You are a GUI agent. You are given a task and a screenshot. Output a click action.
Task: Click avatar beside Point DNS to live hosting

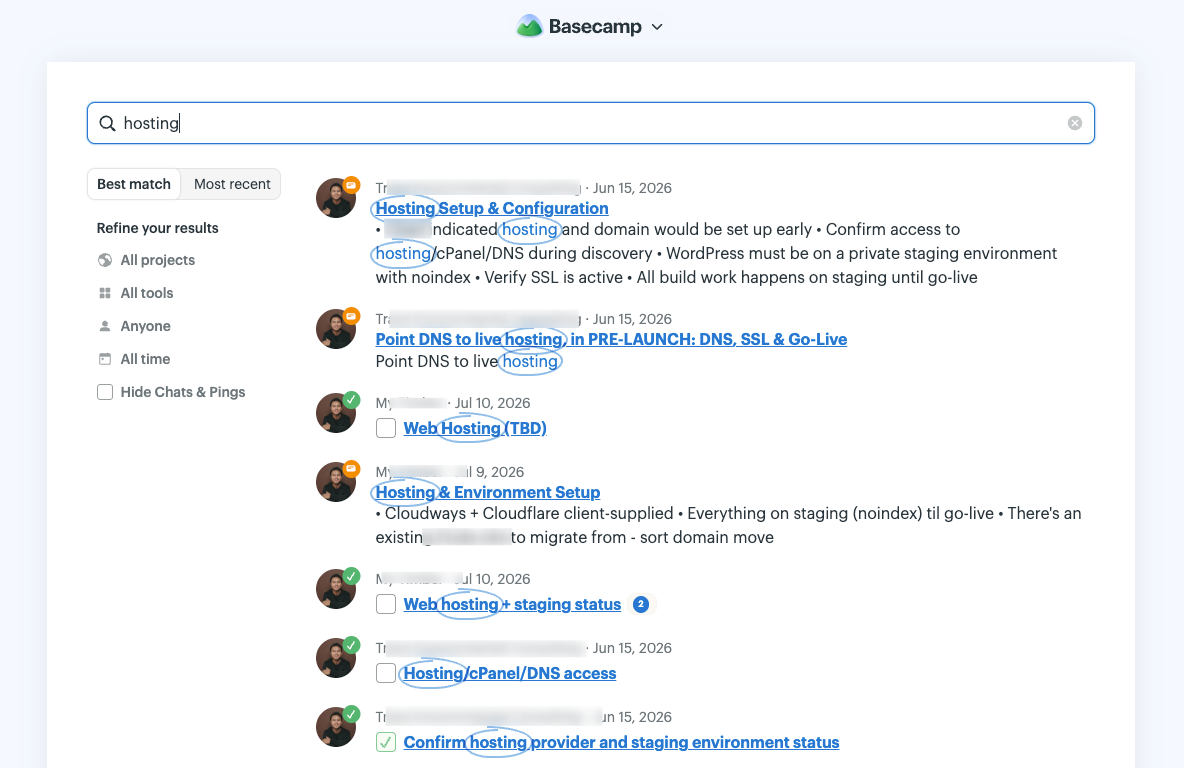coord(336,329)
